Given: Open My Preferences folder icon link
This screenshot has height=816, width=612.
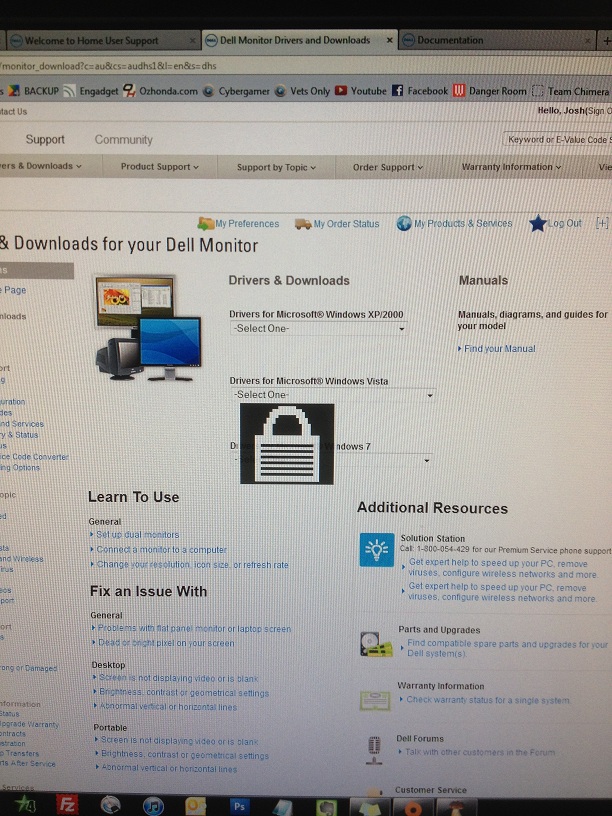Looking at the screenshot, I should pos(206,224).
